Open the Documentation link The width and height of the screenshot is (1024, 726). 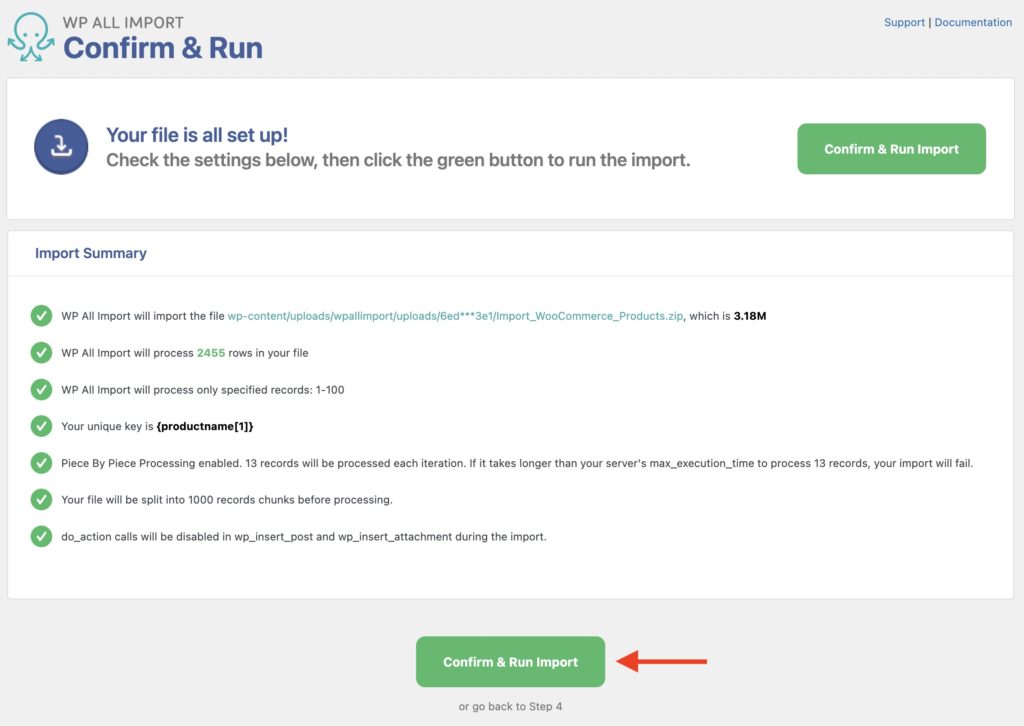pos(973,22)
